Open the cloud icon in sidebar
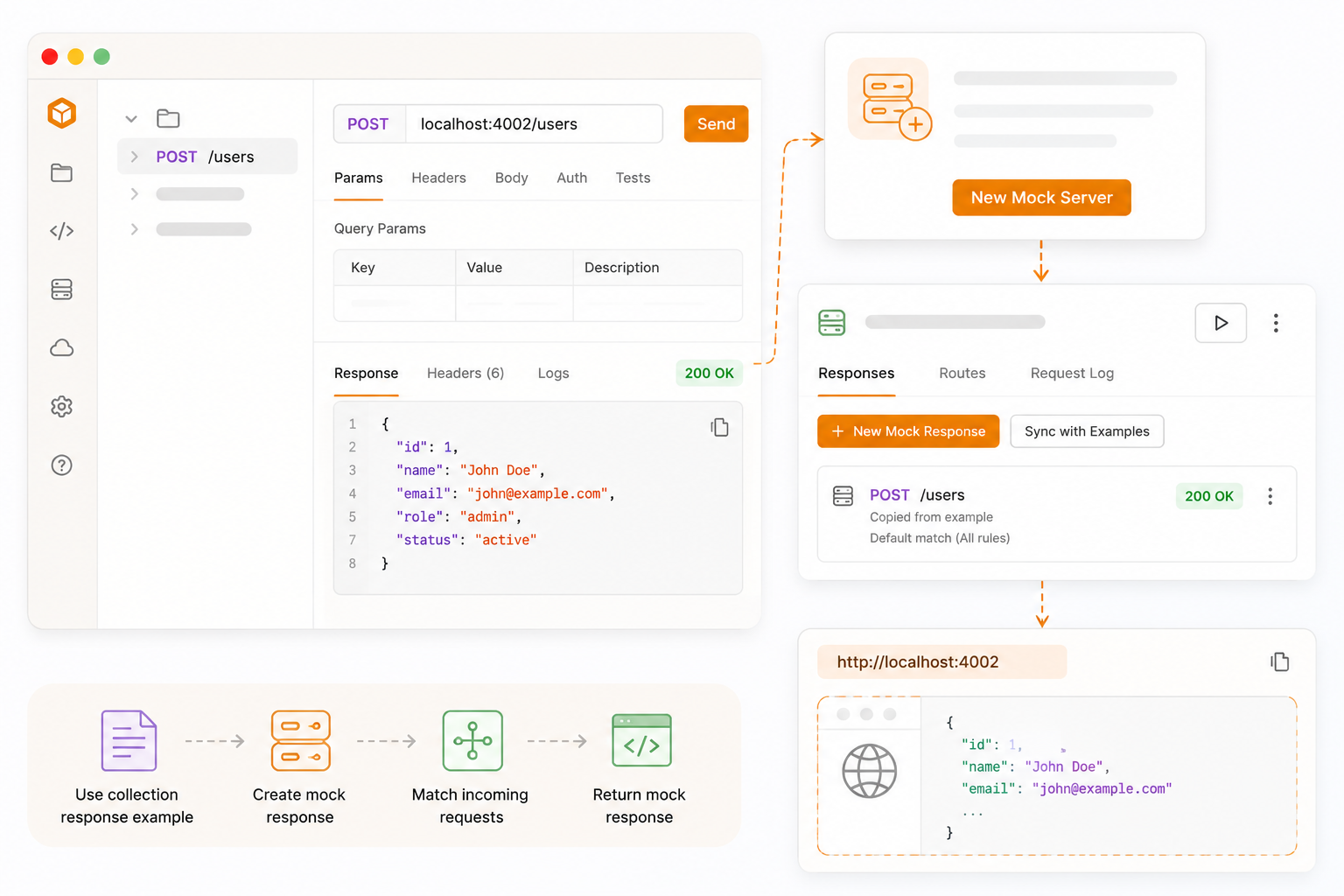 pos(61,348)
